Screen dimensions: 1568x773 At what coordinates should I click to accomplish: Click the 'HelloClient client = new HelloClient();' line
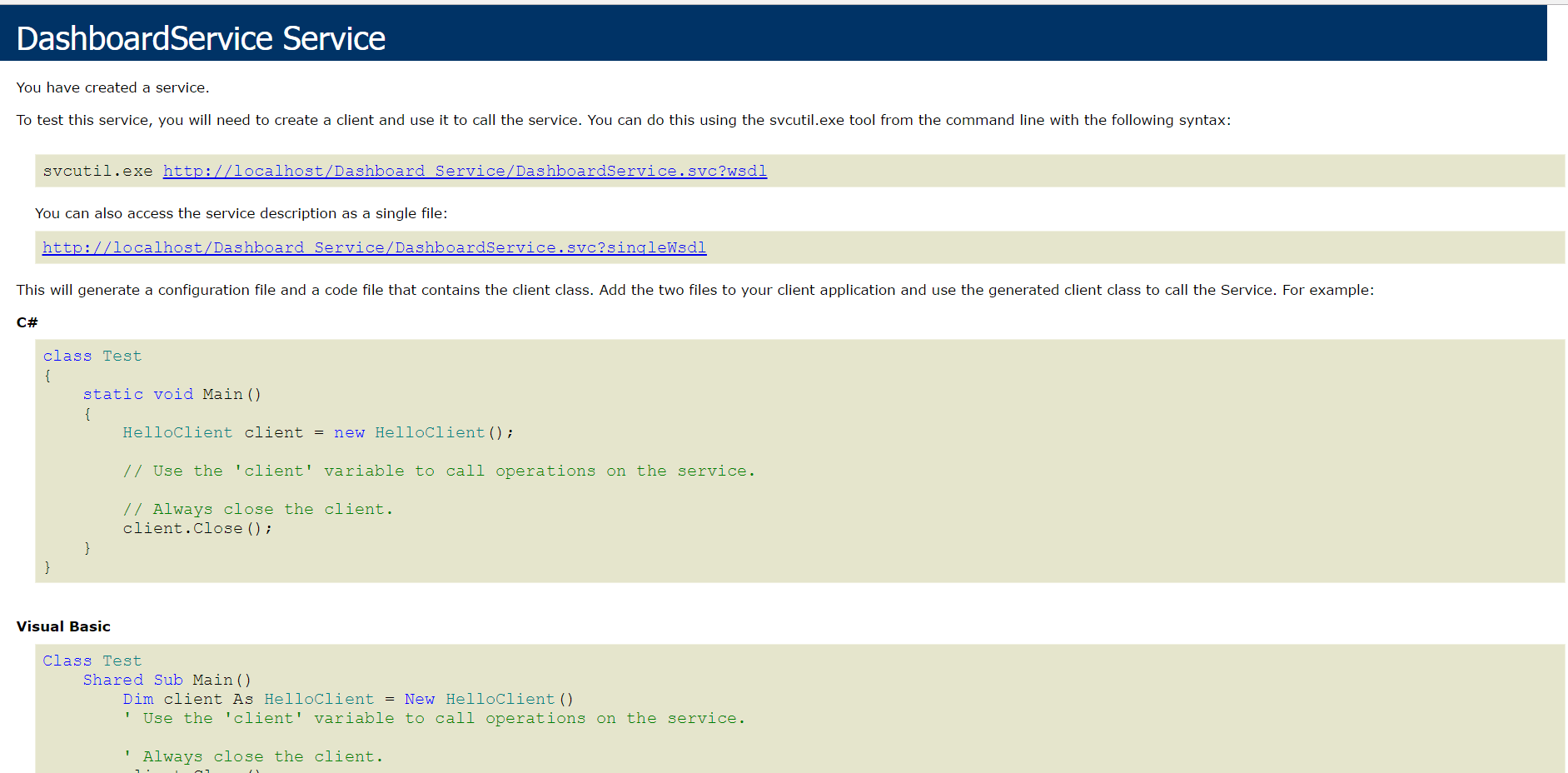coord(318,432)
